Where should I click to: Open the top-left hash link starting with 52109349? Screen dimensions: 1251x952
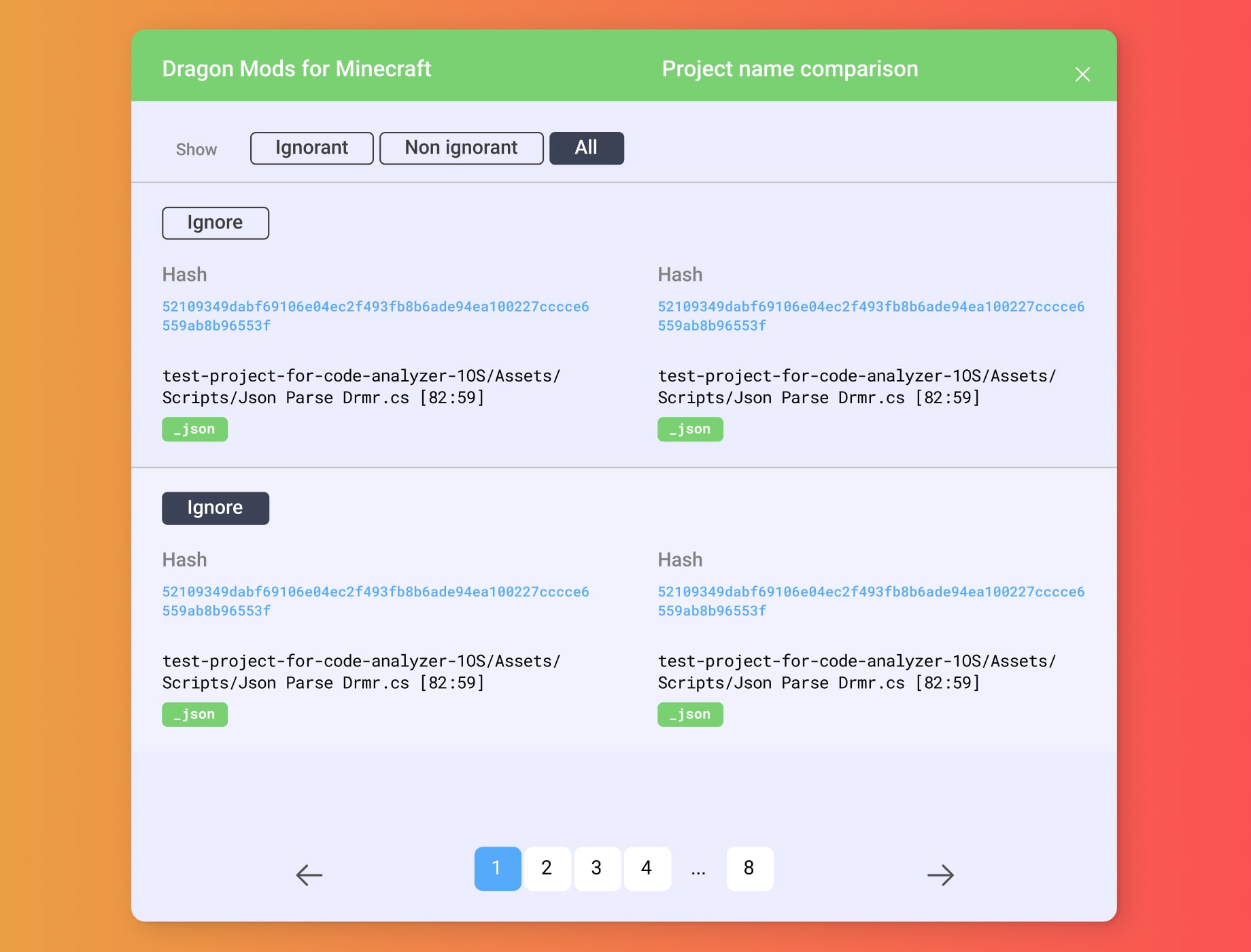click(376, 316)
